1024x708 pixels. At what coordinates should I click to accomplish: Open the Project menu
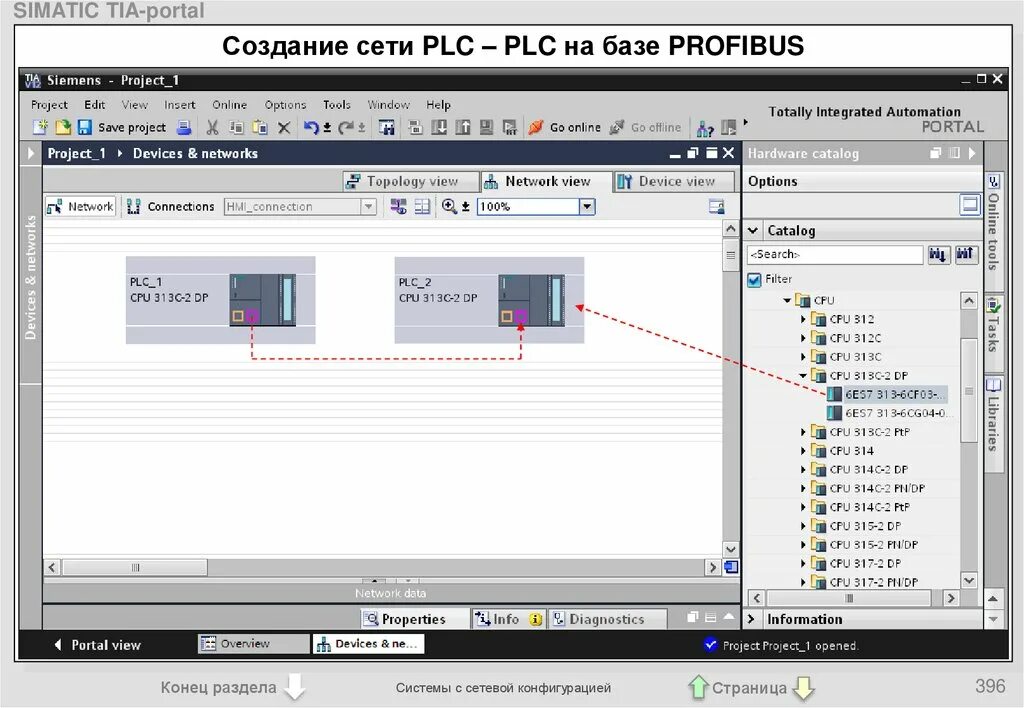49,105
